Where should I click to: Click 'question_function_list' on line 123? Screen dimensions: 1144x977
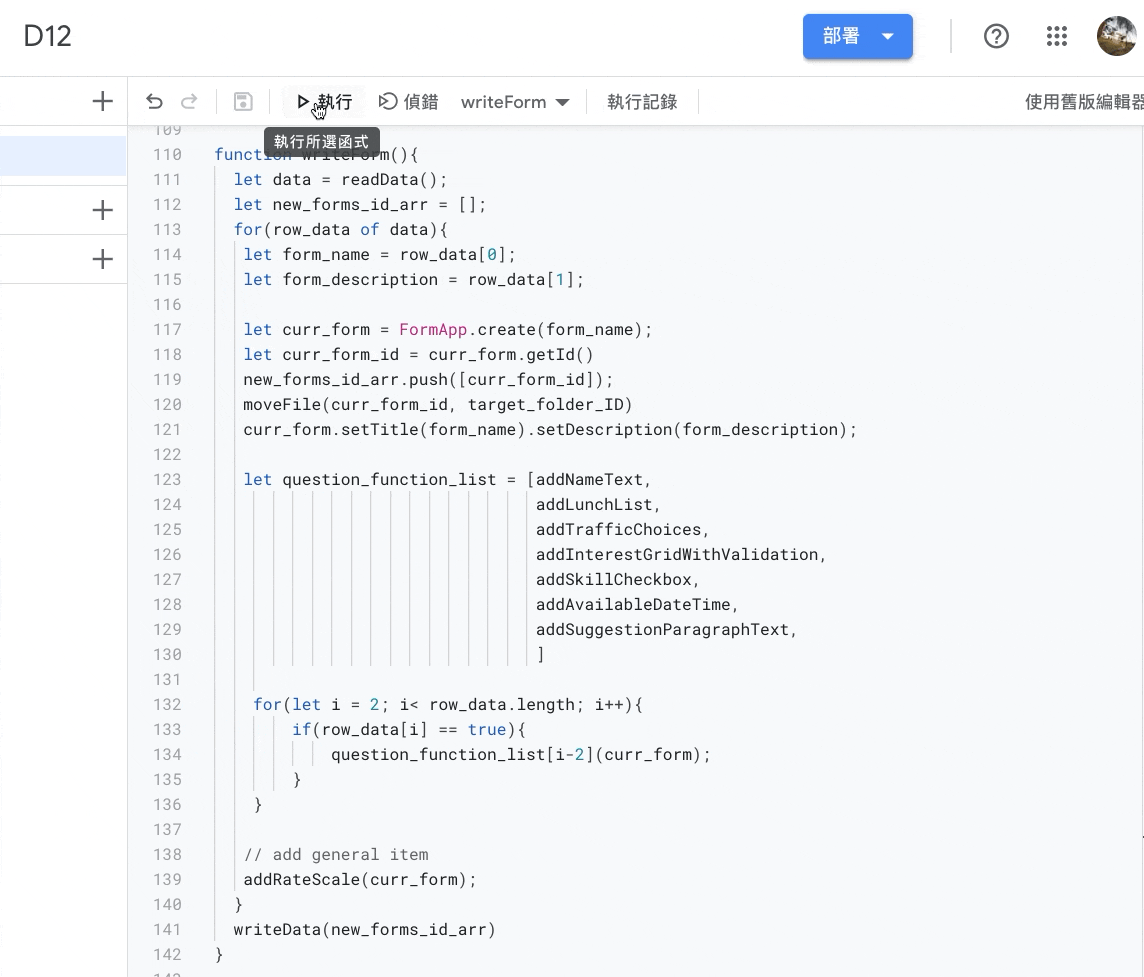tap(389, 479)
